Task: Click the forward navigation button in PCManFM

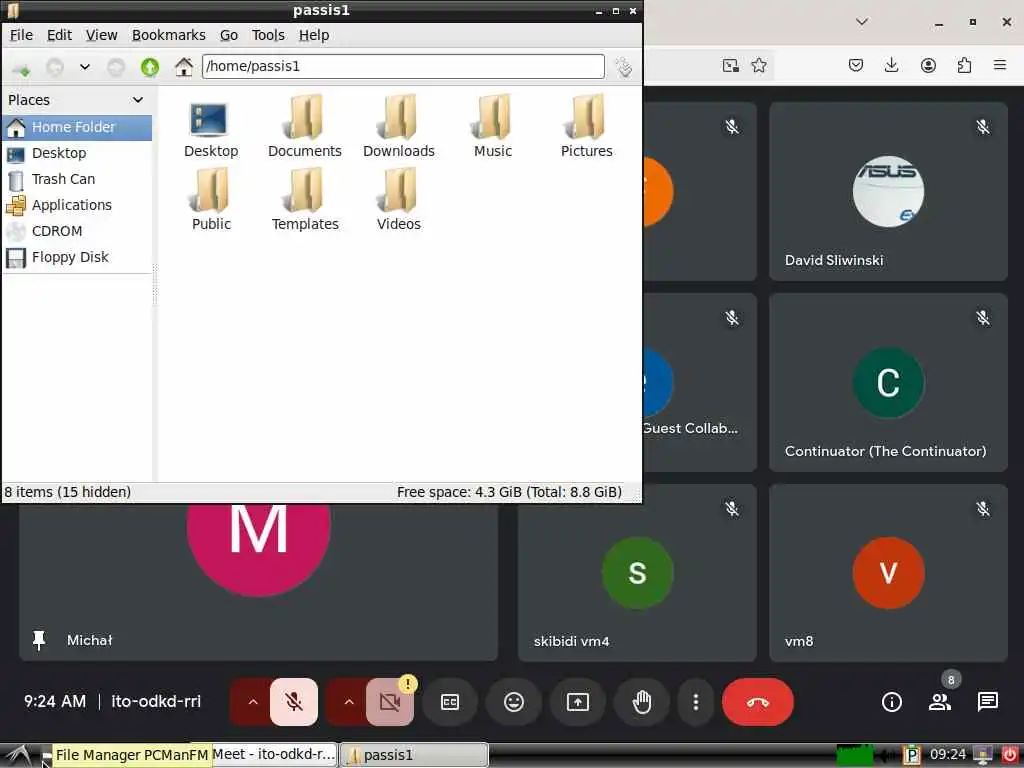Action: pos(116,67)
